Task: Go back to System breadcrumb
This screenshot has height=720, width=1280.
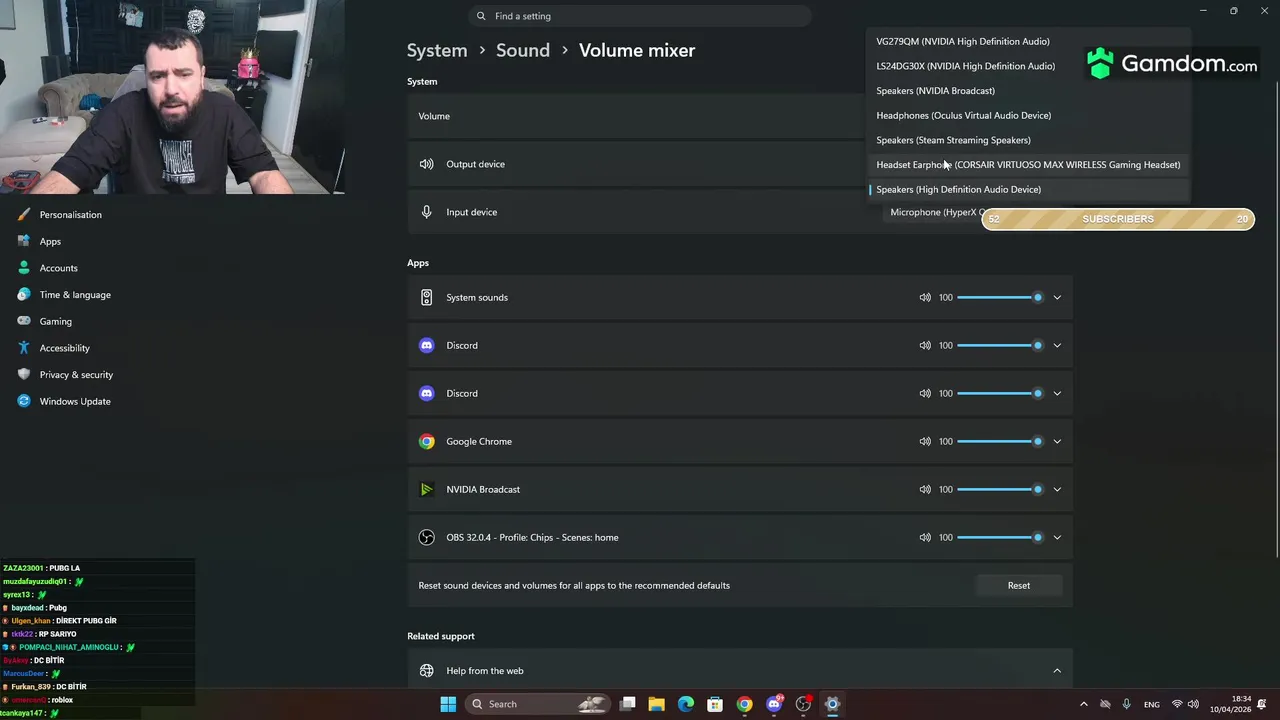Action: (x=437, y=50)
